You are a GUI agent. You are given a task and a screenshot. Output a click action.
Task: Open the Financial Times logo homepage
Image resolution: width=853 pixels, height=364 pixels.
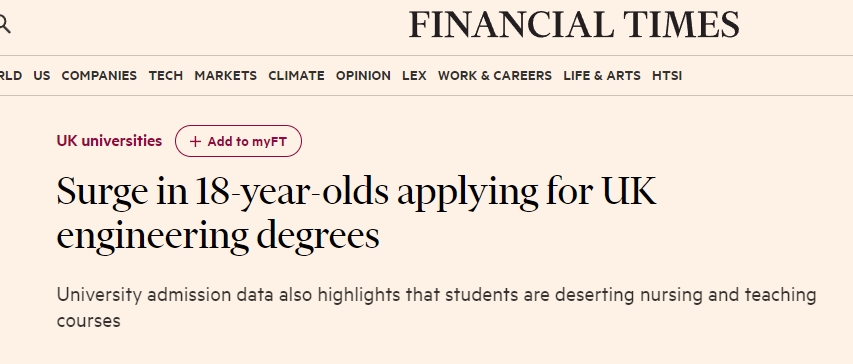(x=574, y=25)
